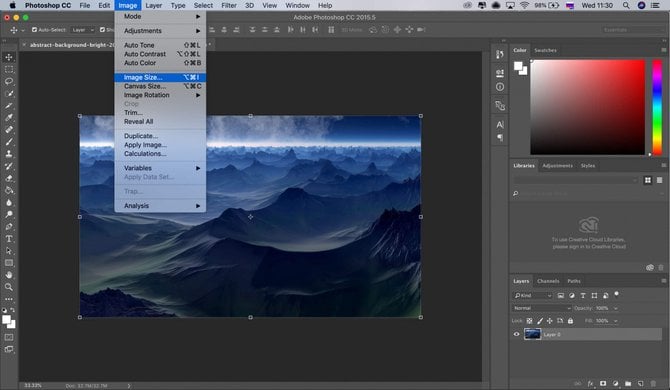
Task: Toggle layer filtering on/off switch
Action: click(616, 294)
